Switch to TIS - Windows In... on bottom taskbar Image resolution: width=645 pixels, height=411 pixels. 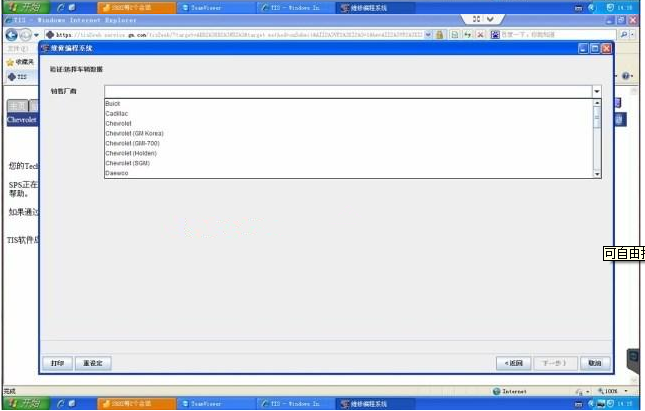(296, 404)
